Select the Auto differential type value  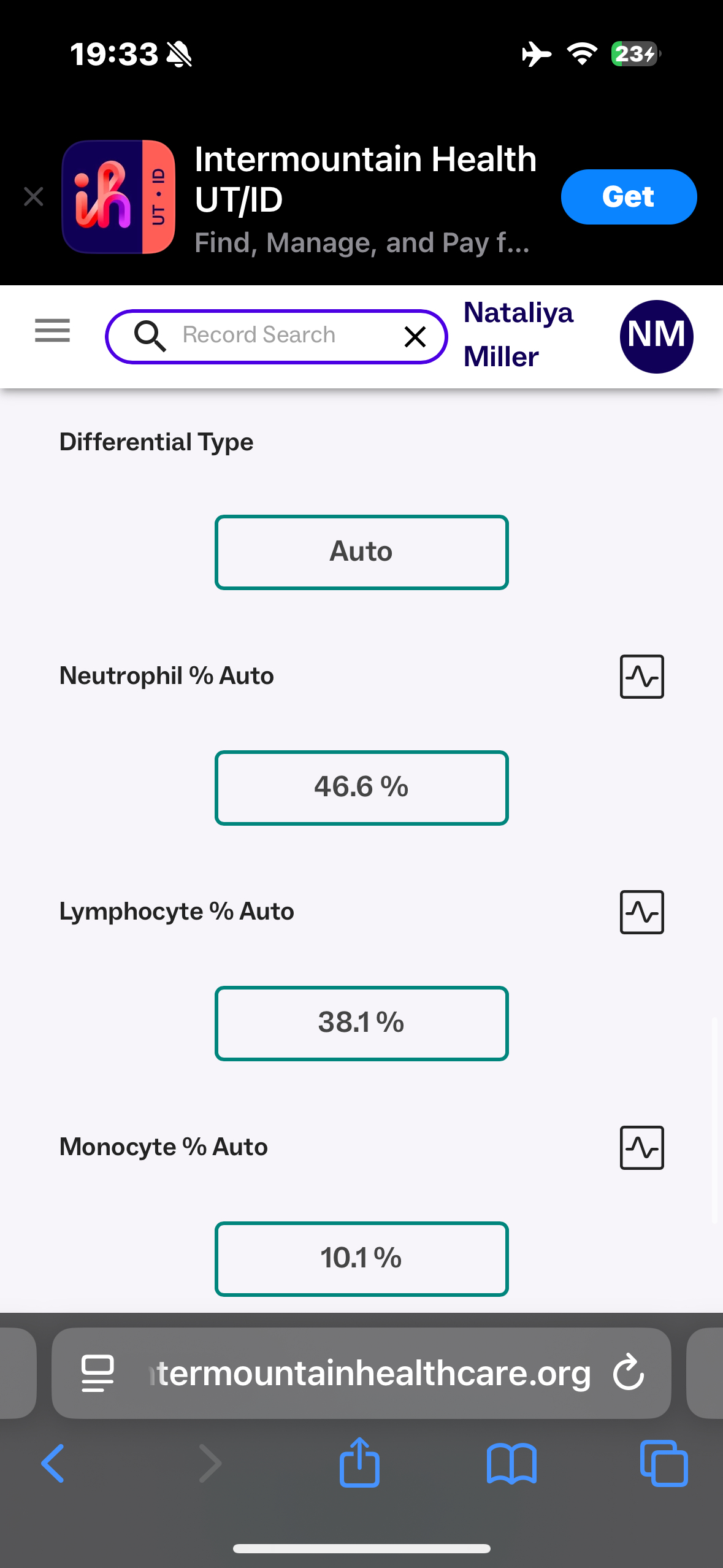361,552
